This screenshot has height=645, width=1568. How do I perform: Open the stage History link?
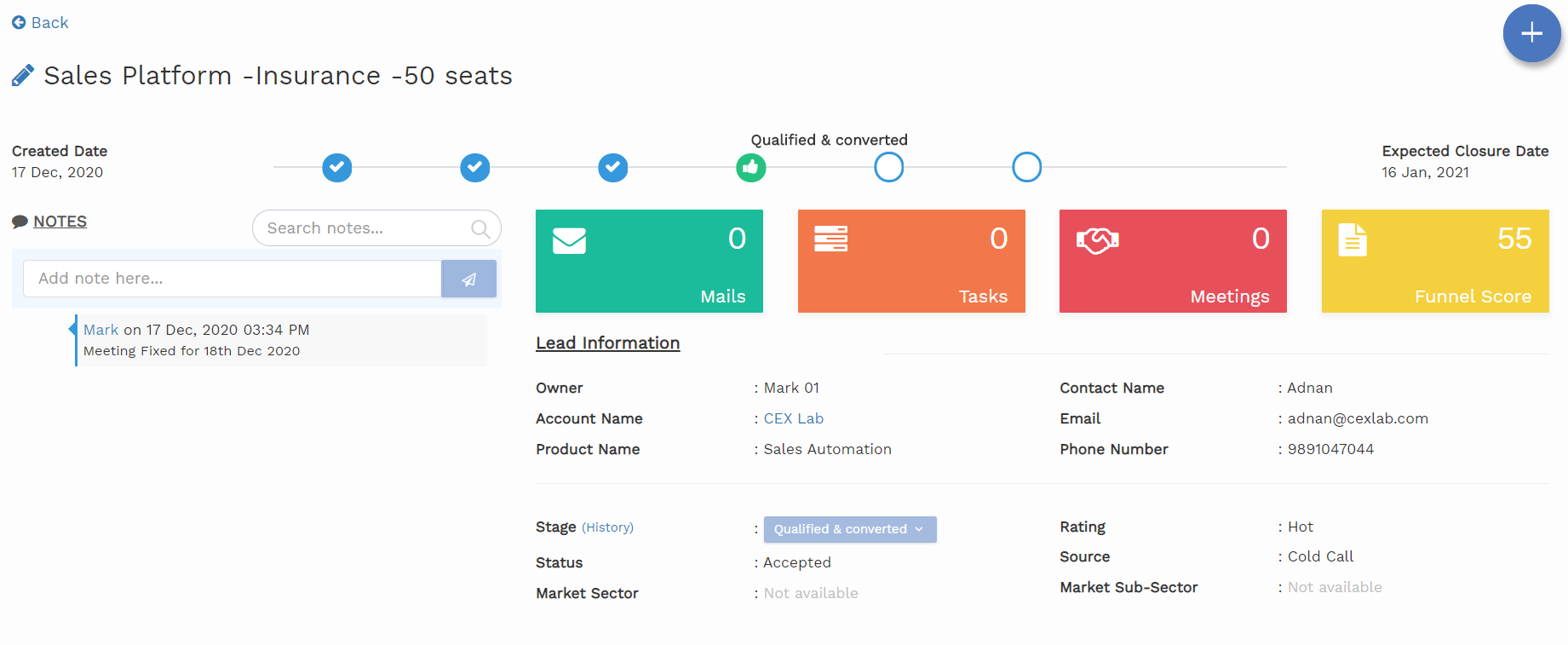[607, 527]
